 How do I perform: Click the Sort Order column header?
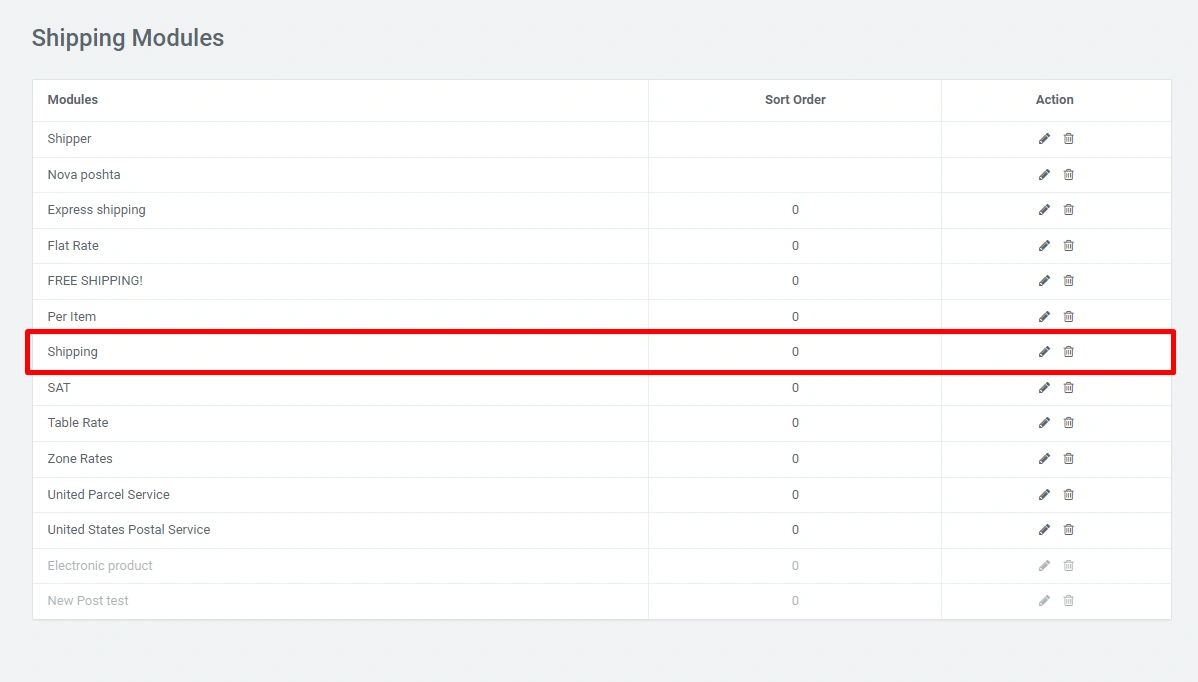795,100
